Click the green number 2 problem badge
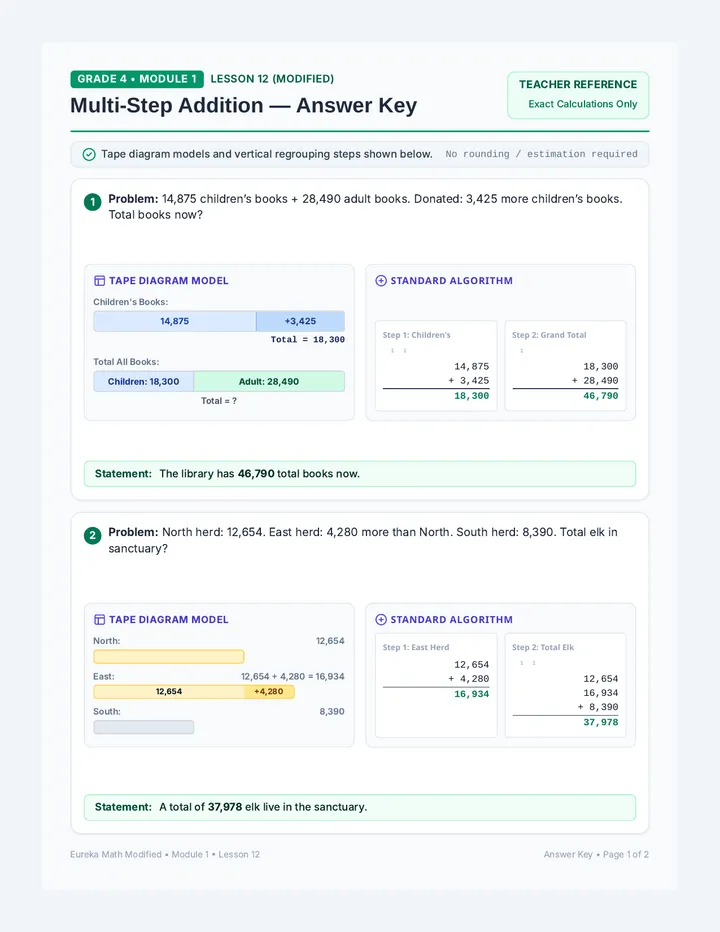 92,536
